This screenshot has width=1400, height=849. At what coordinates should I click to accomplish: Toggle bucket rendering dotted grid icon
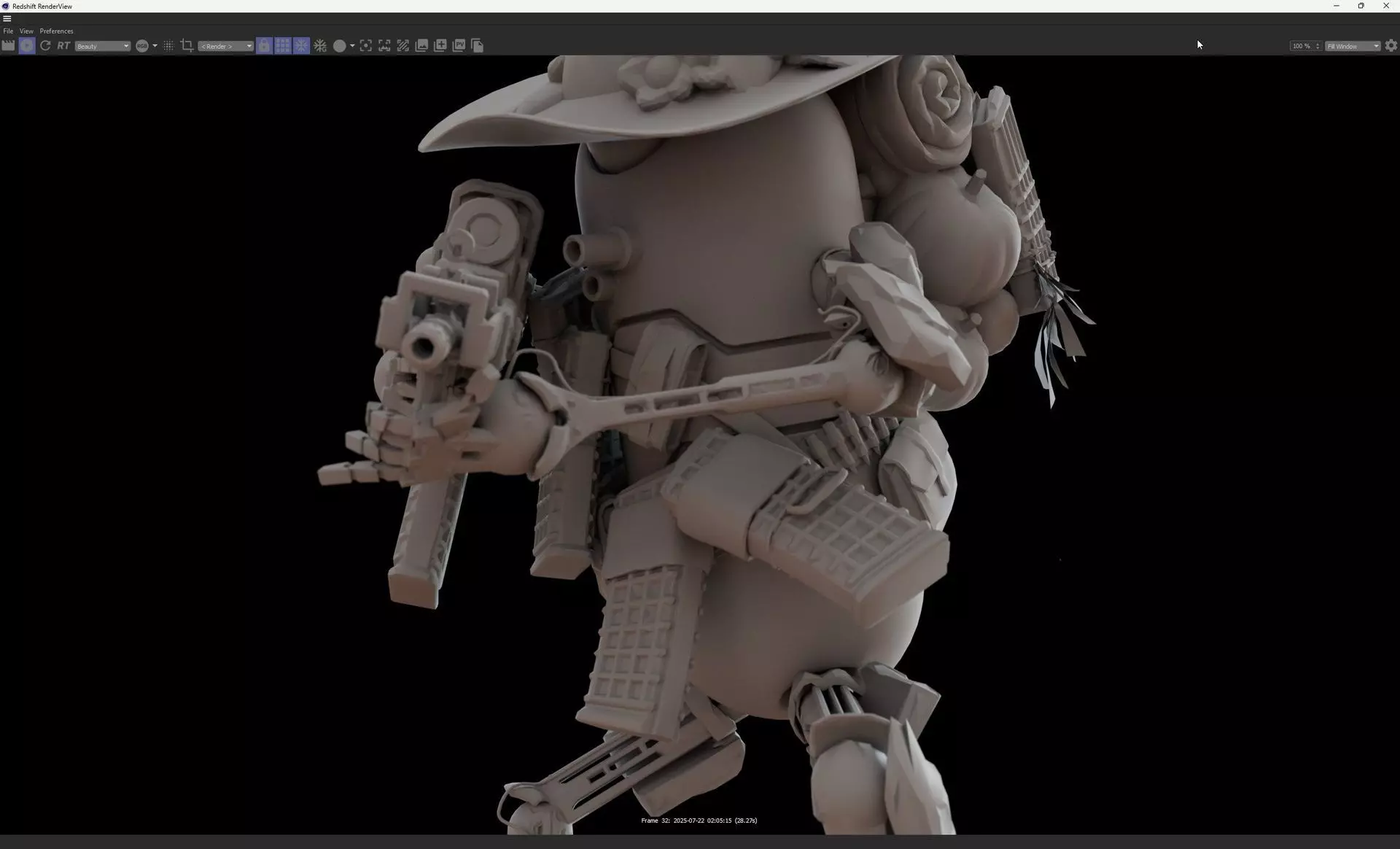point(168,46)
